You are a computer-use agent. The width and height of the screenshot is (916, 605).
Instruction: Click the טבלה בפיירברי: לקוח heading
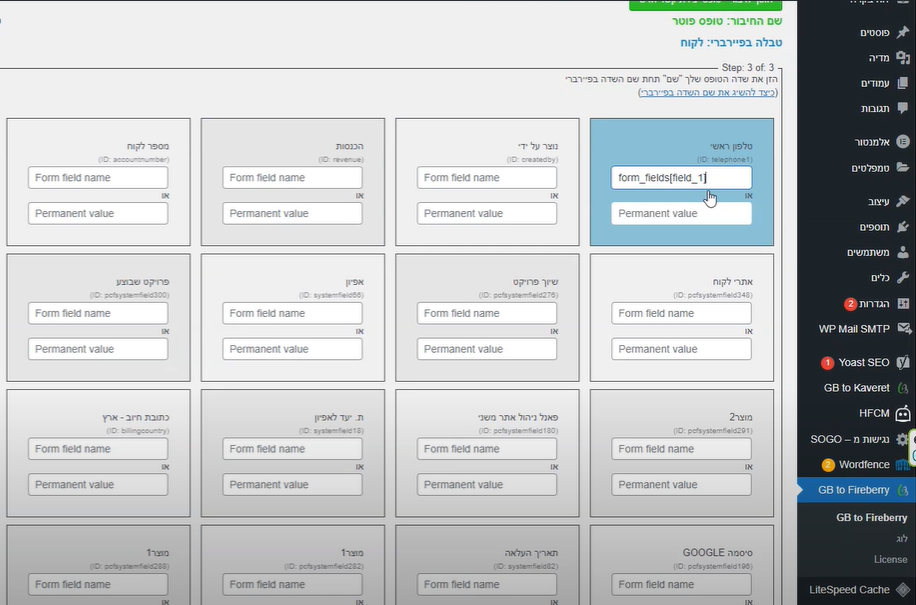[731, 43]
